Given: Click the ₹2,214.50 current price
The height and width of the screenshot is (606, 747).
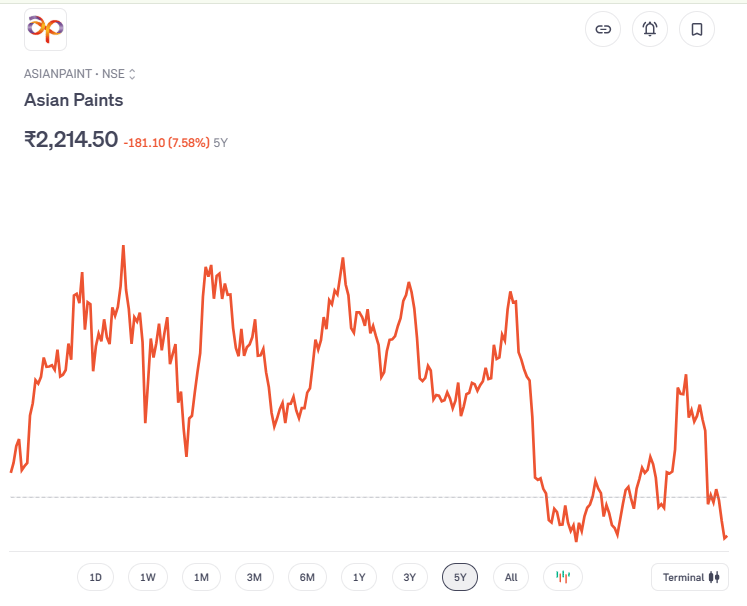Looking at the screenshot, I should point(71,140).
